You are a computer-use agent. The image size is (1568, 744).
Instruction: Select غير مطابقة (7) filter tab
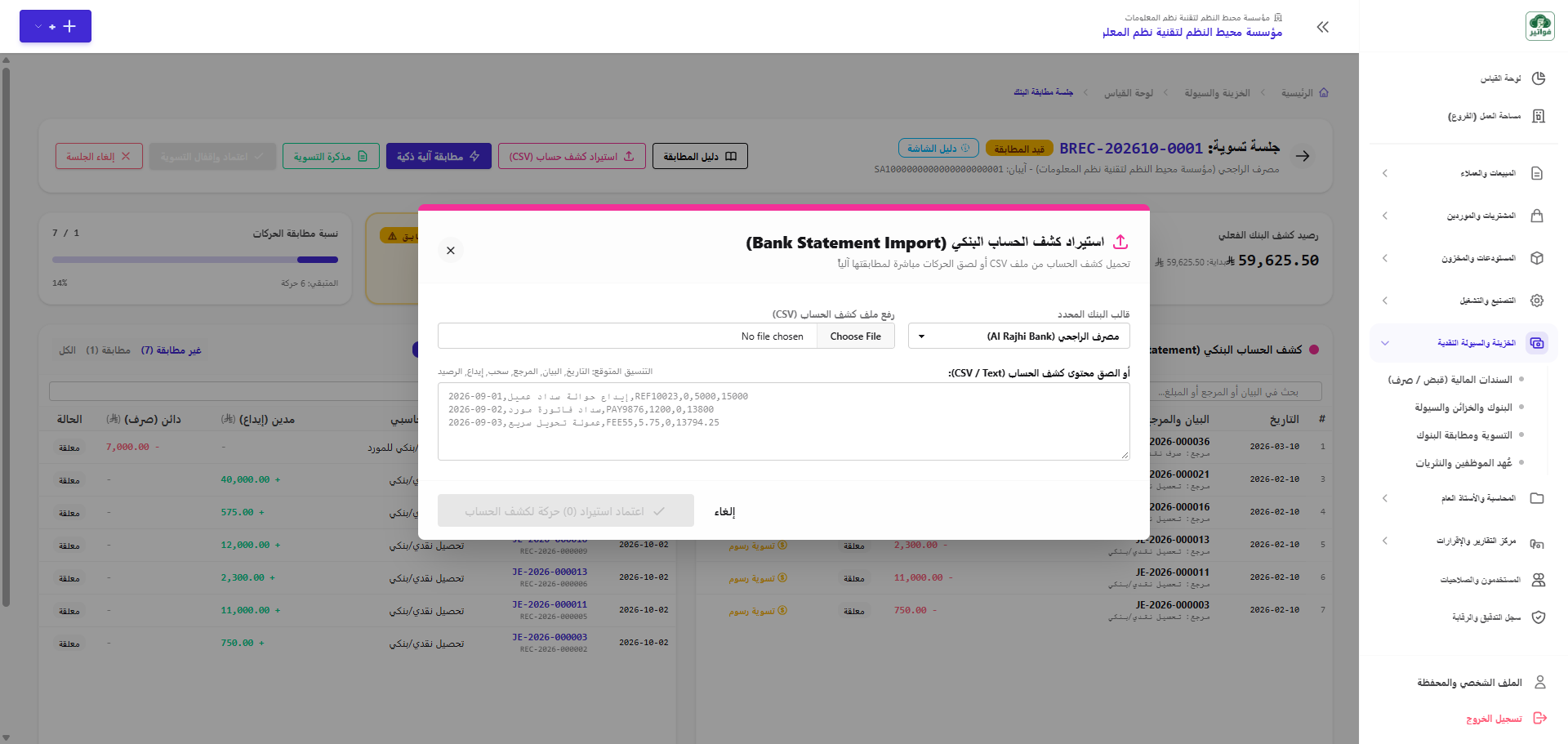pos(171,350)
